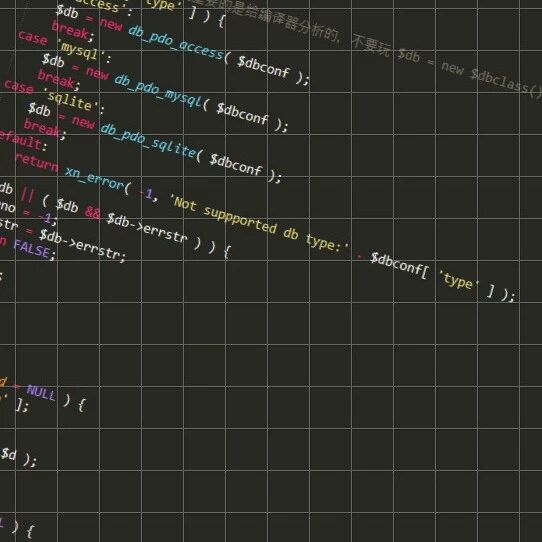Click the 'type' key after the error string
This screenshot has height=542, width=542.
(x=459, y=280)
